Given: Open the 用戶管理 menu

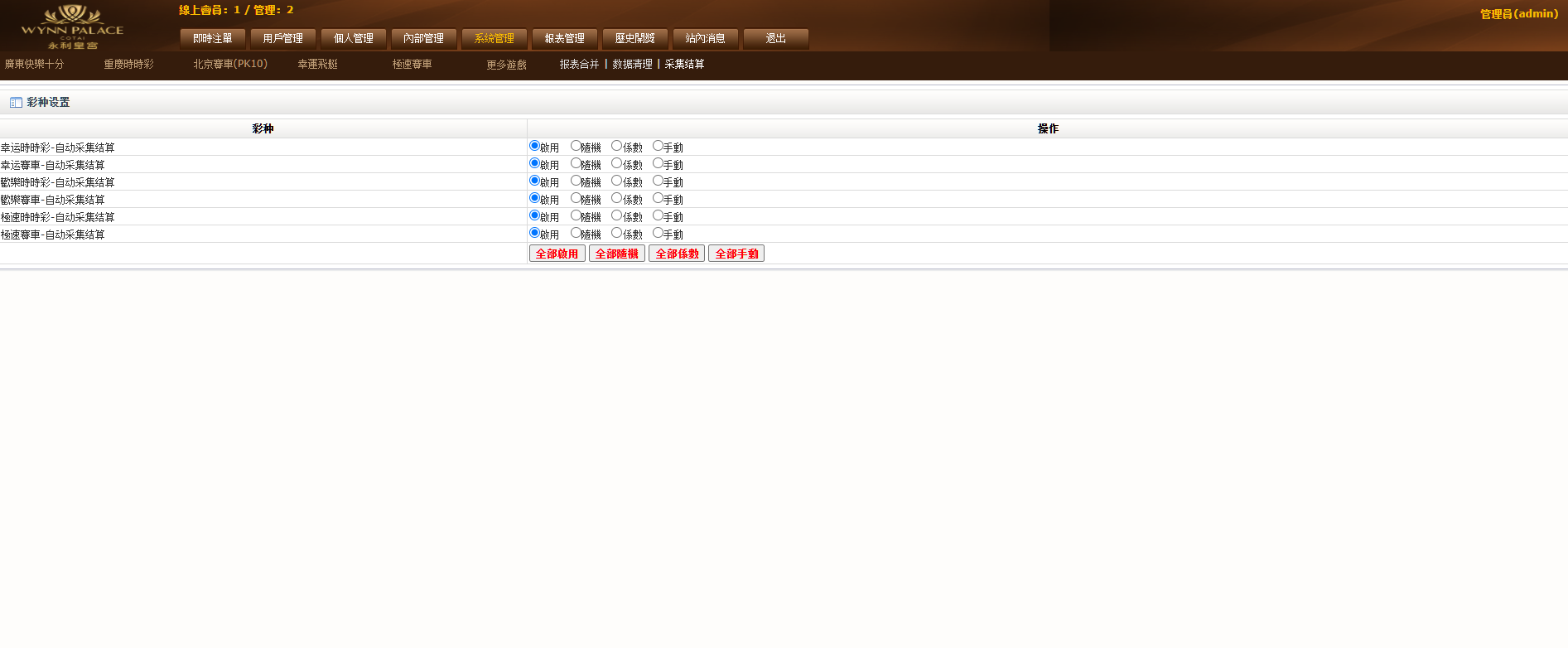Looking at the screenshot, I should point(282,39).
